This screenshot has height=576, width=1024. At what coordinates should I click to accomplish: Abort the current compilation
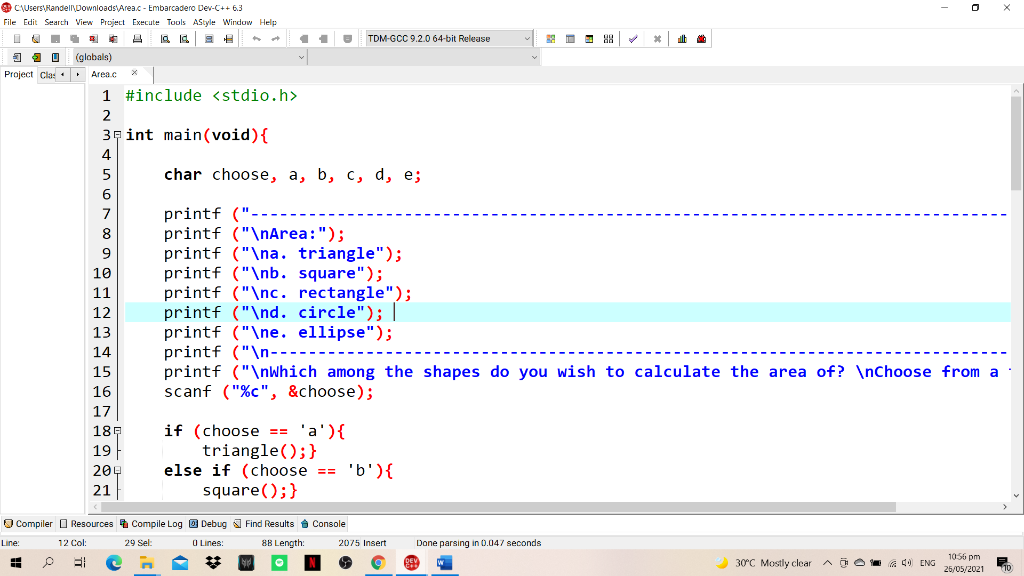(657, 39)
